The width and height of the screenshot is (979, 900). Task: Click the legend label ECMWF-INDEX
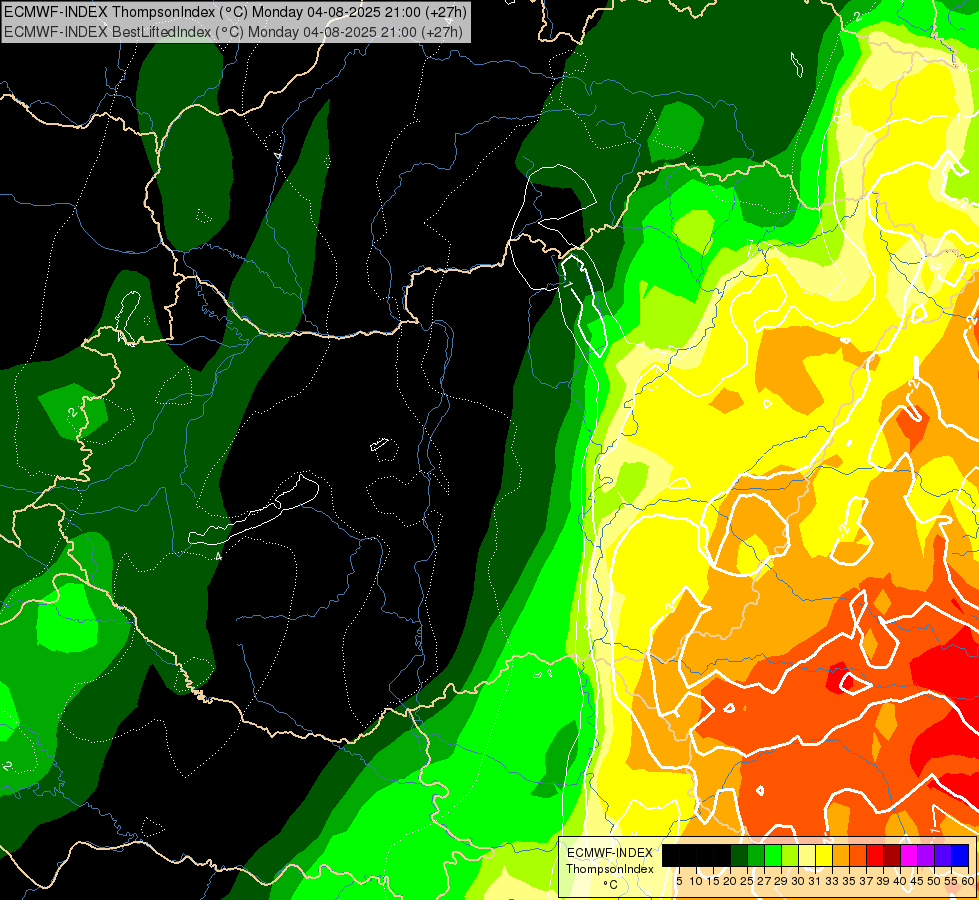pos(610,853)
